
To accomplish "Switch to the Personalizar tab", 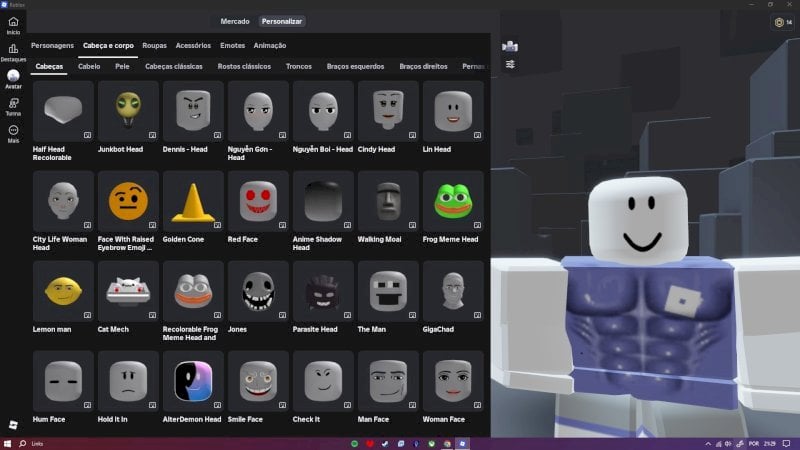I will pos(282,21).
